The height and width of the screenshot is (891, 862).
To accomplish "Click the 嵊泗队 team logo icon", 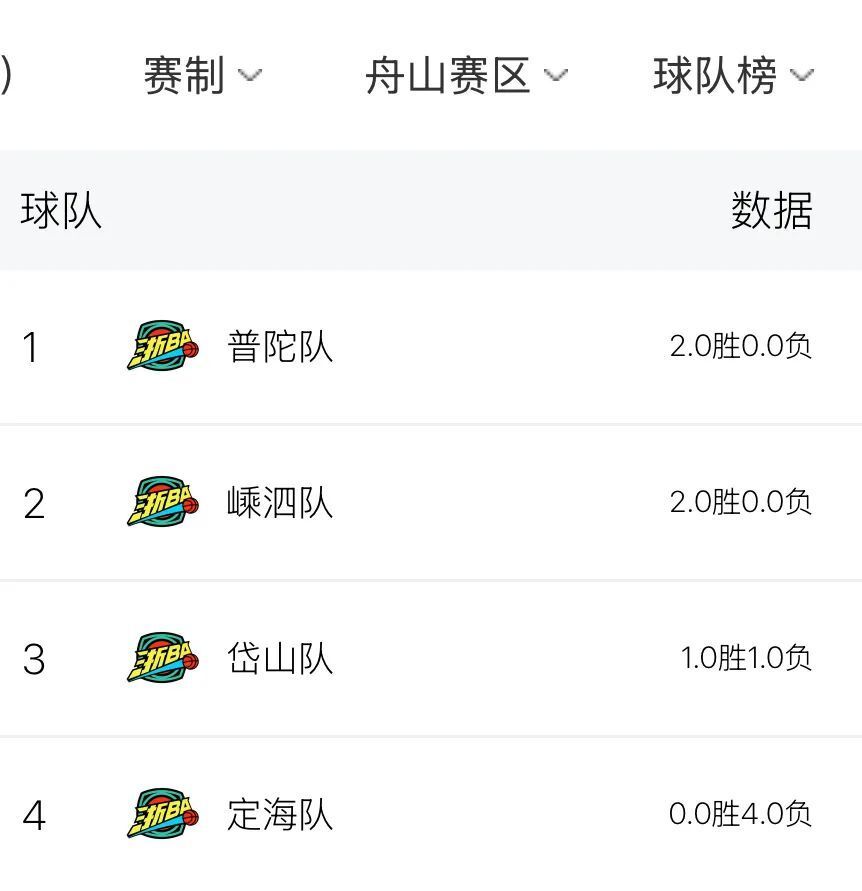I will coord(163,502).
